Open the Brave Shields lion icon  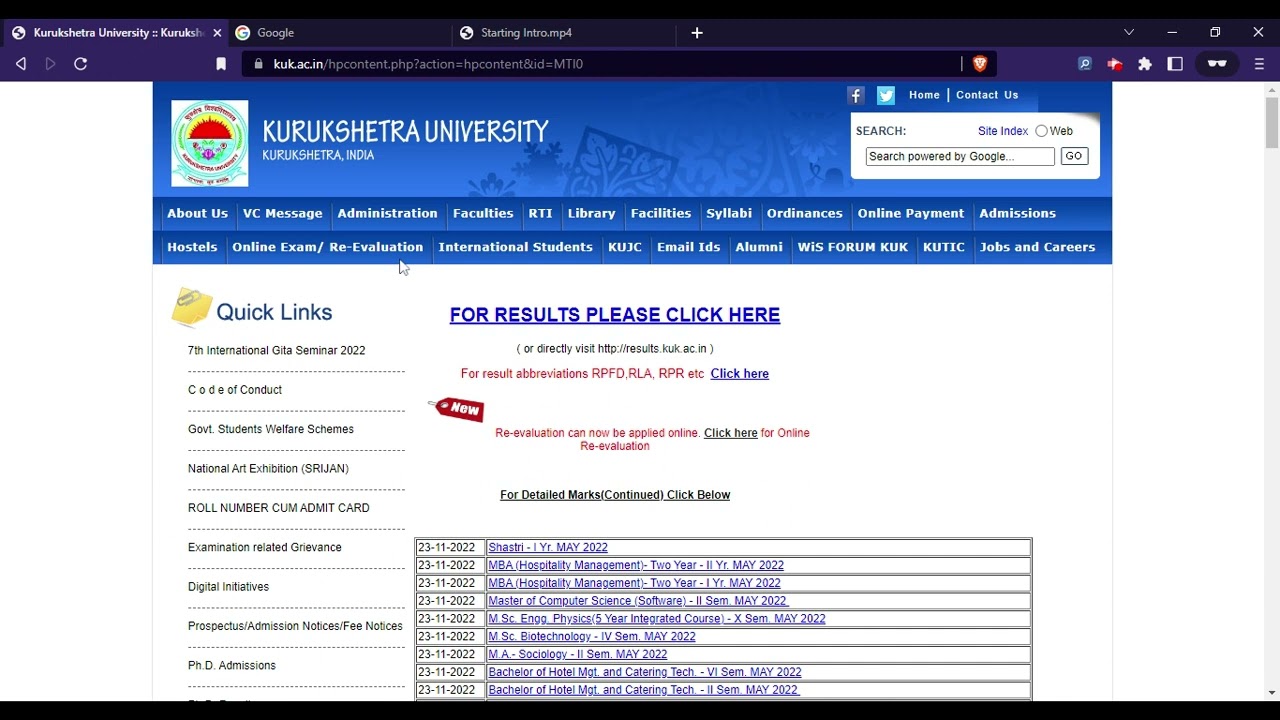click(980, 64)
